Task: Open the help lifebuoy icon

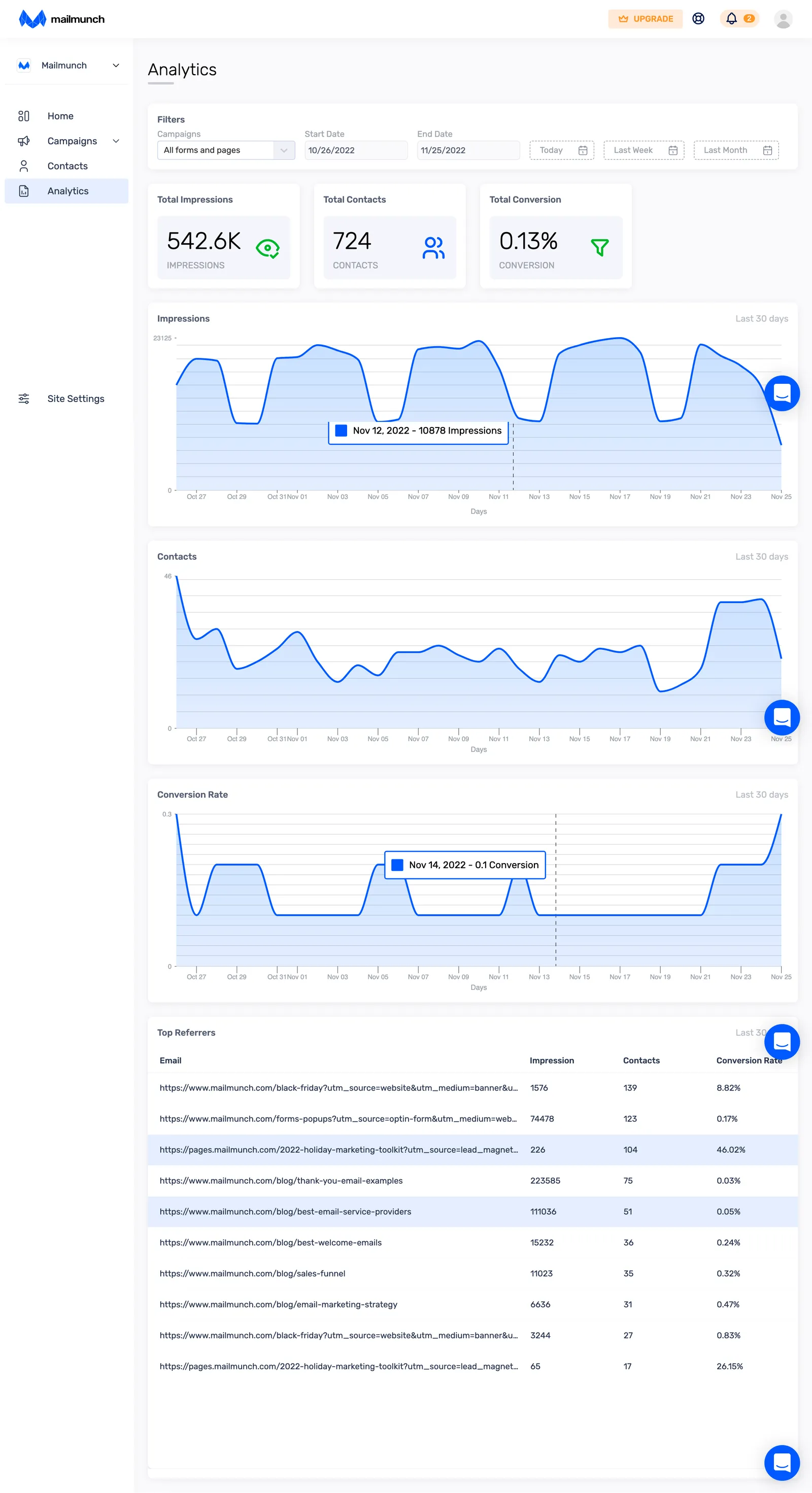Action: [x=698, y=19]
